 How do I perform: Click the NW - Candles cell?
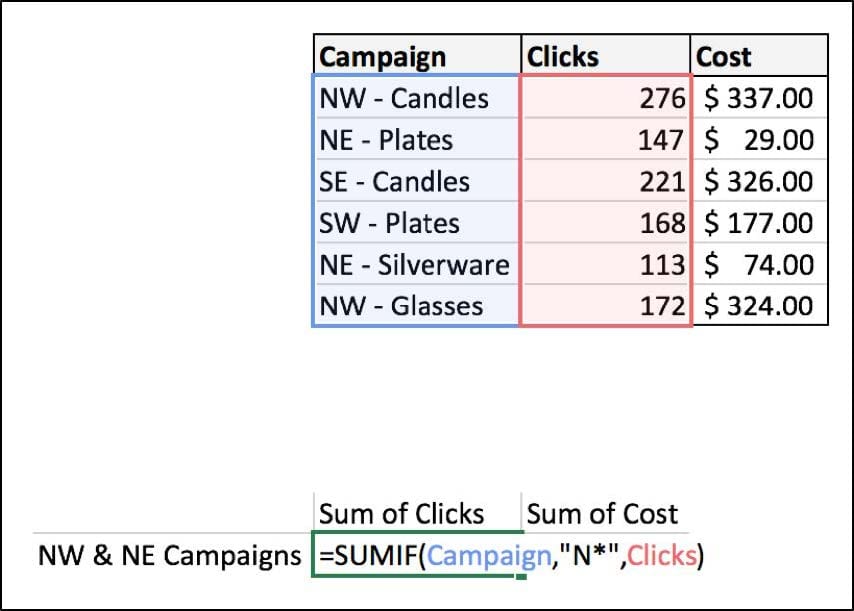pyautogui.click(x=417, y=97)
